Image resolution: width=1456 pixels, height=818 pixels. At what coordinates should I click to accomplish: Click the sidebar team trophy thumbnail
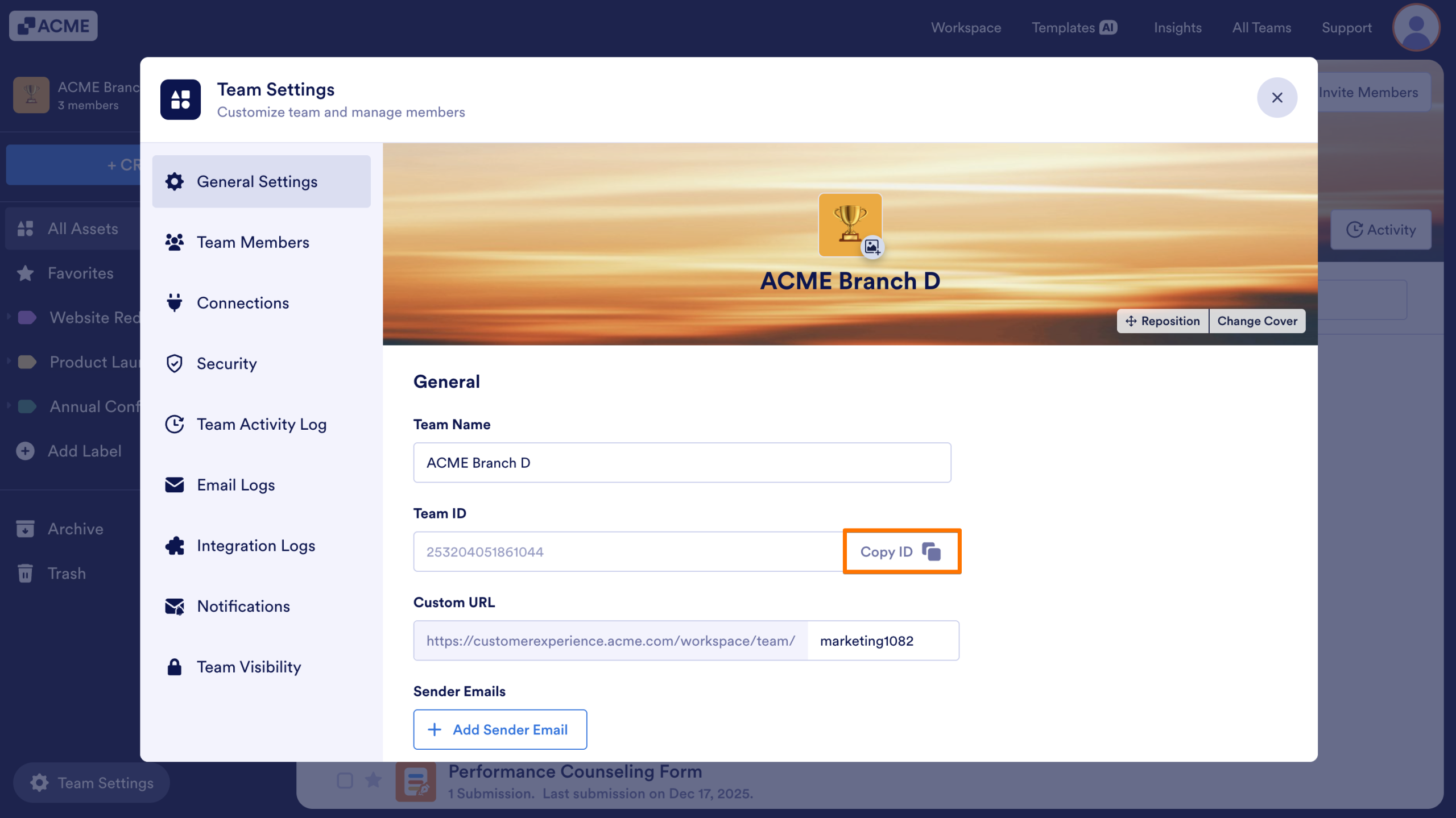[x=31, y=95]
